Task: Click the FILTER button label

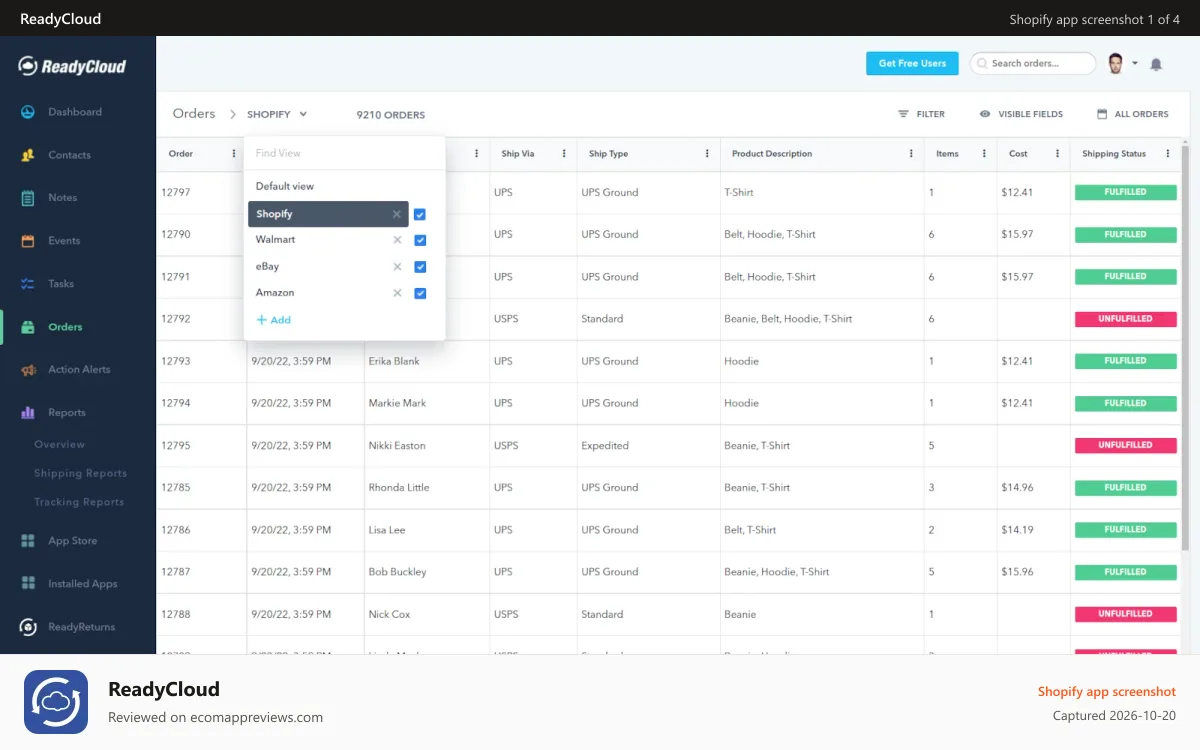Action: tap(931, 114)
